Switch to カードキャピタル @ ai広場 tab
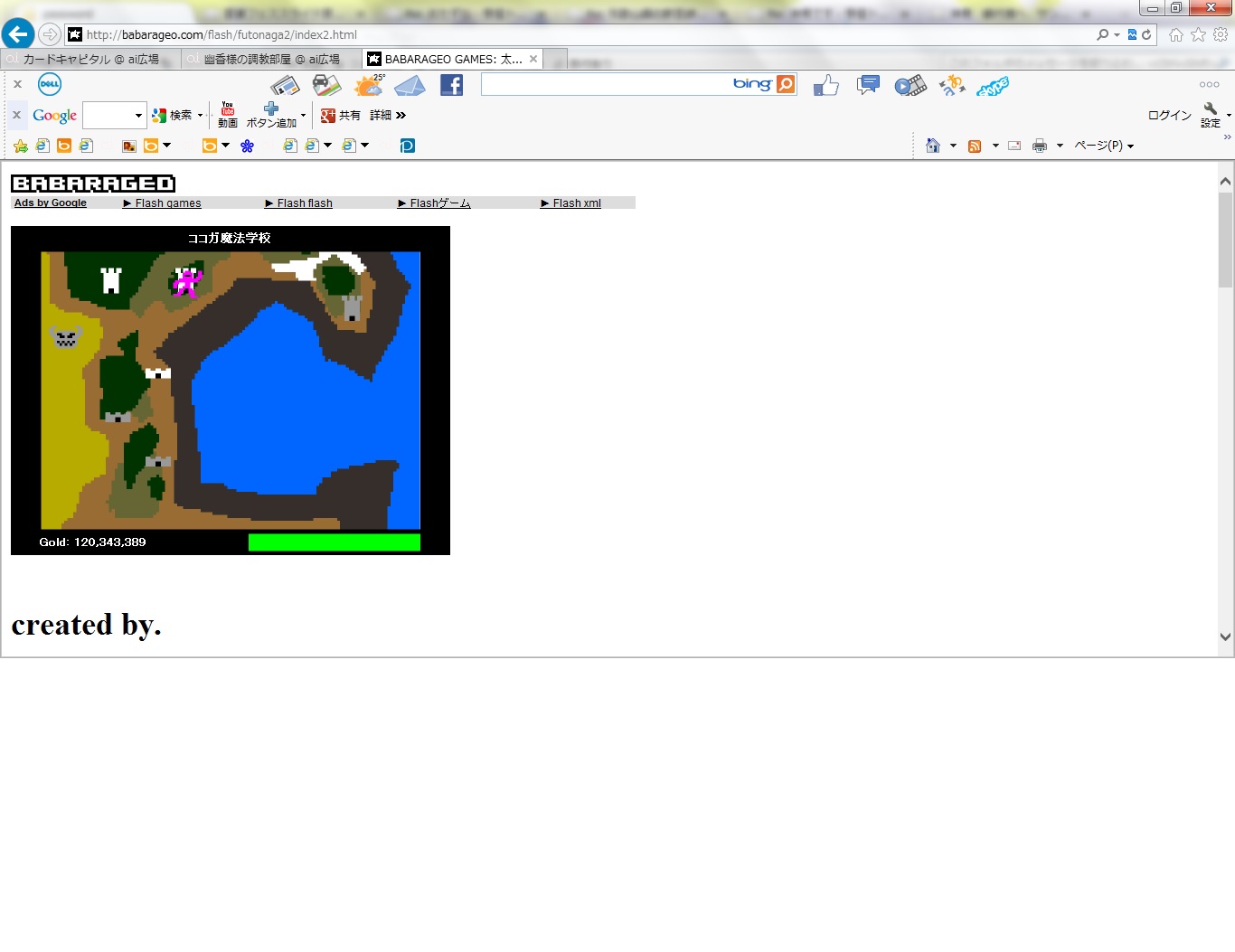1235x952 pixels. [90, 59]
